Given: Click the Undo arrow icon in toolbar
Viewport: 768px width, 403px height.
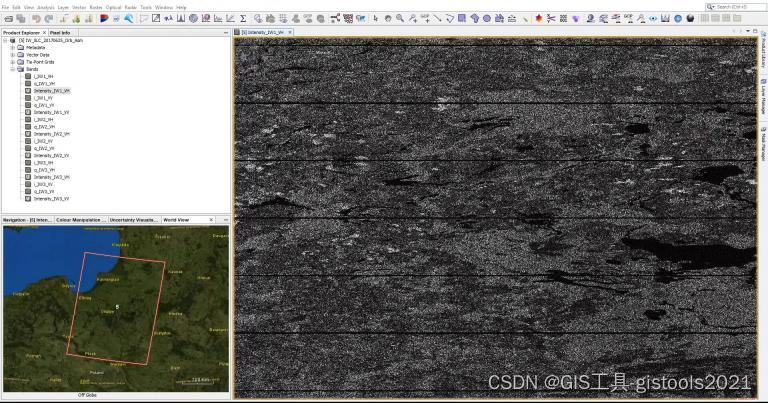Looking at the screenshot, I should tap(36, 19).
